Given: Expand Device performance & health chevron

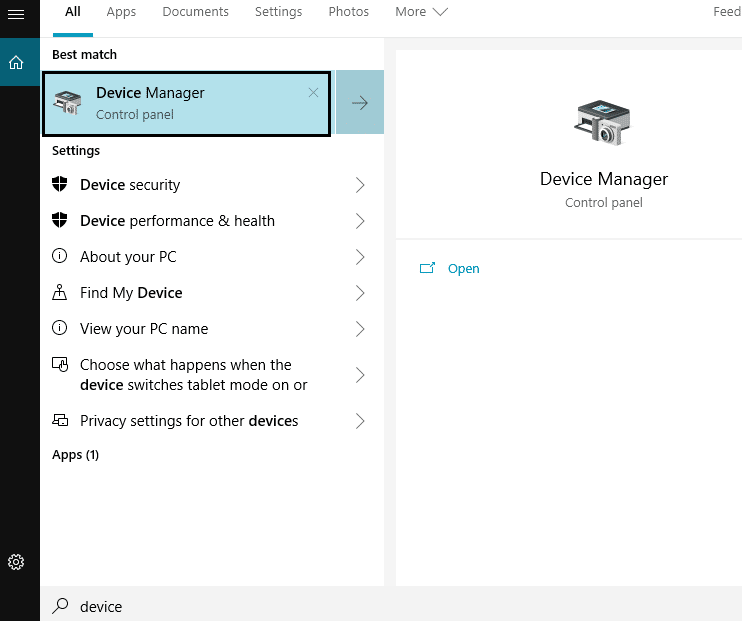Looking at the screenshot, I should 360,221.
